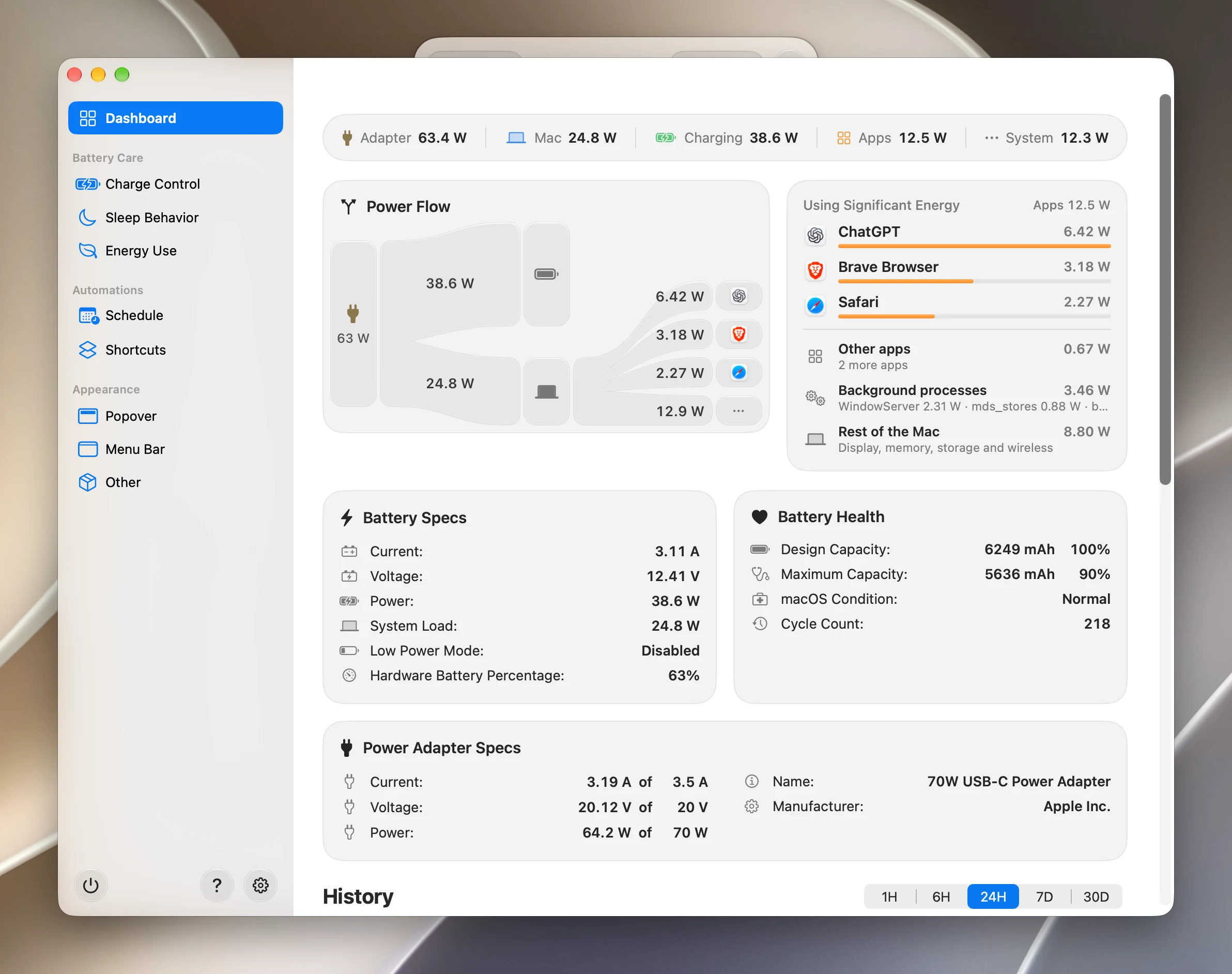
Task: Go to Sleep Behavior settings
Action: tap(176, 217)
